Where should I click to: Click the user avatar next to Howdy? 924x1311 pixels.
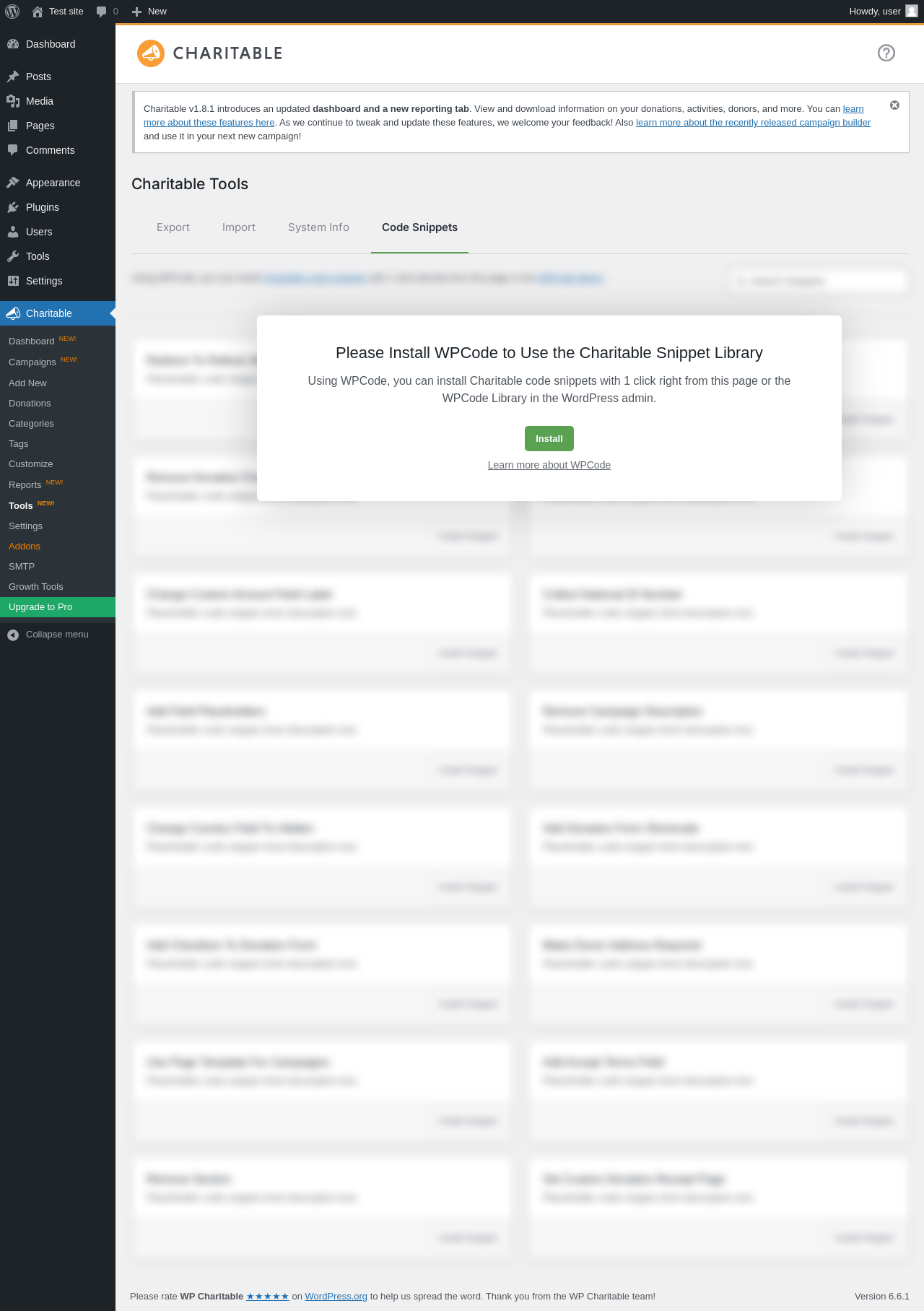(912, 11)
